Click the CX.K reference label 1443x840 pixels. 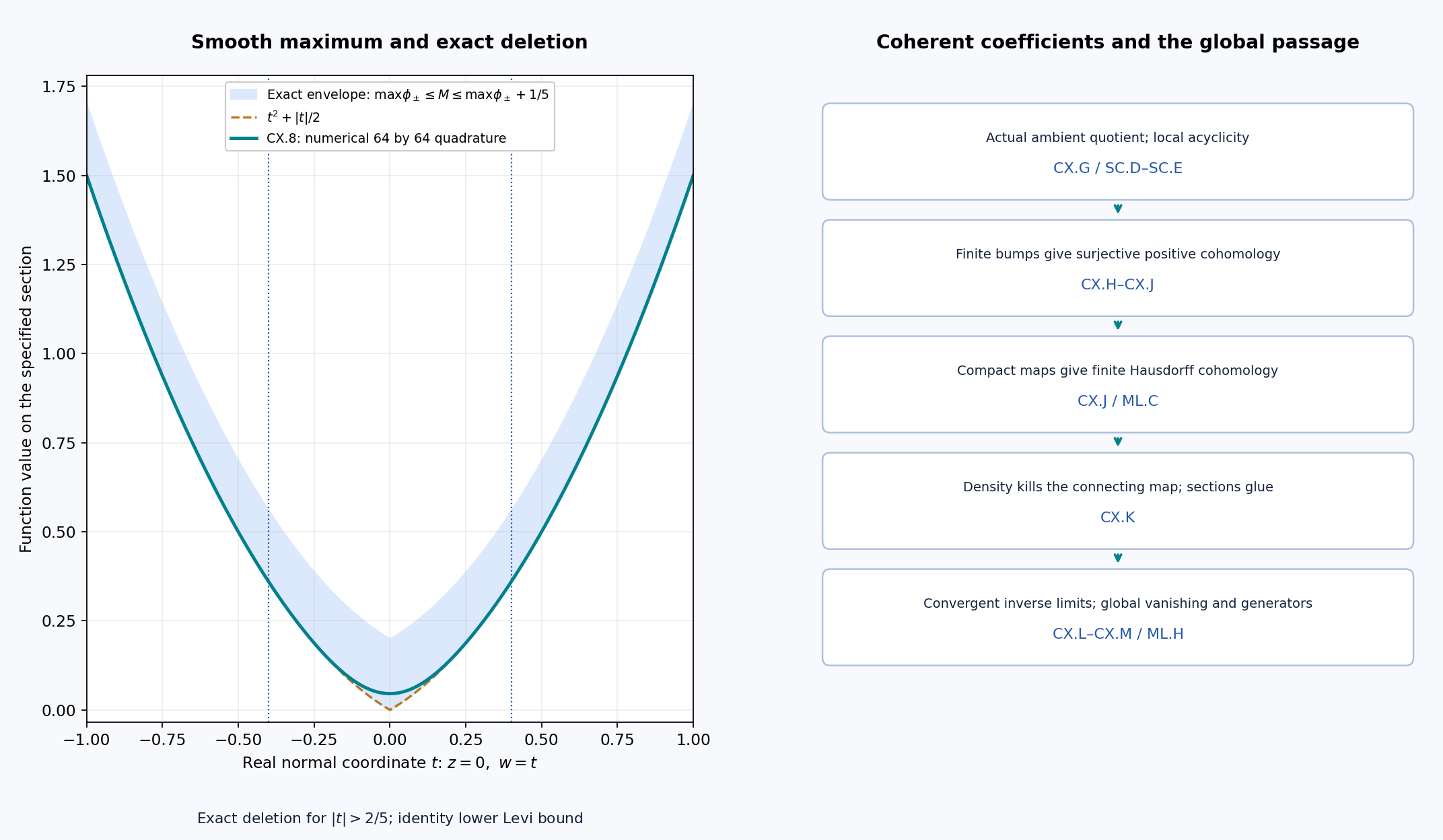(x=1117, y=518)
